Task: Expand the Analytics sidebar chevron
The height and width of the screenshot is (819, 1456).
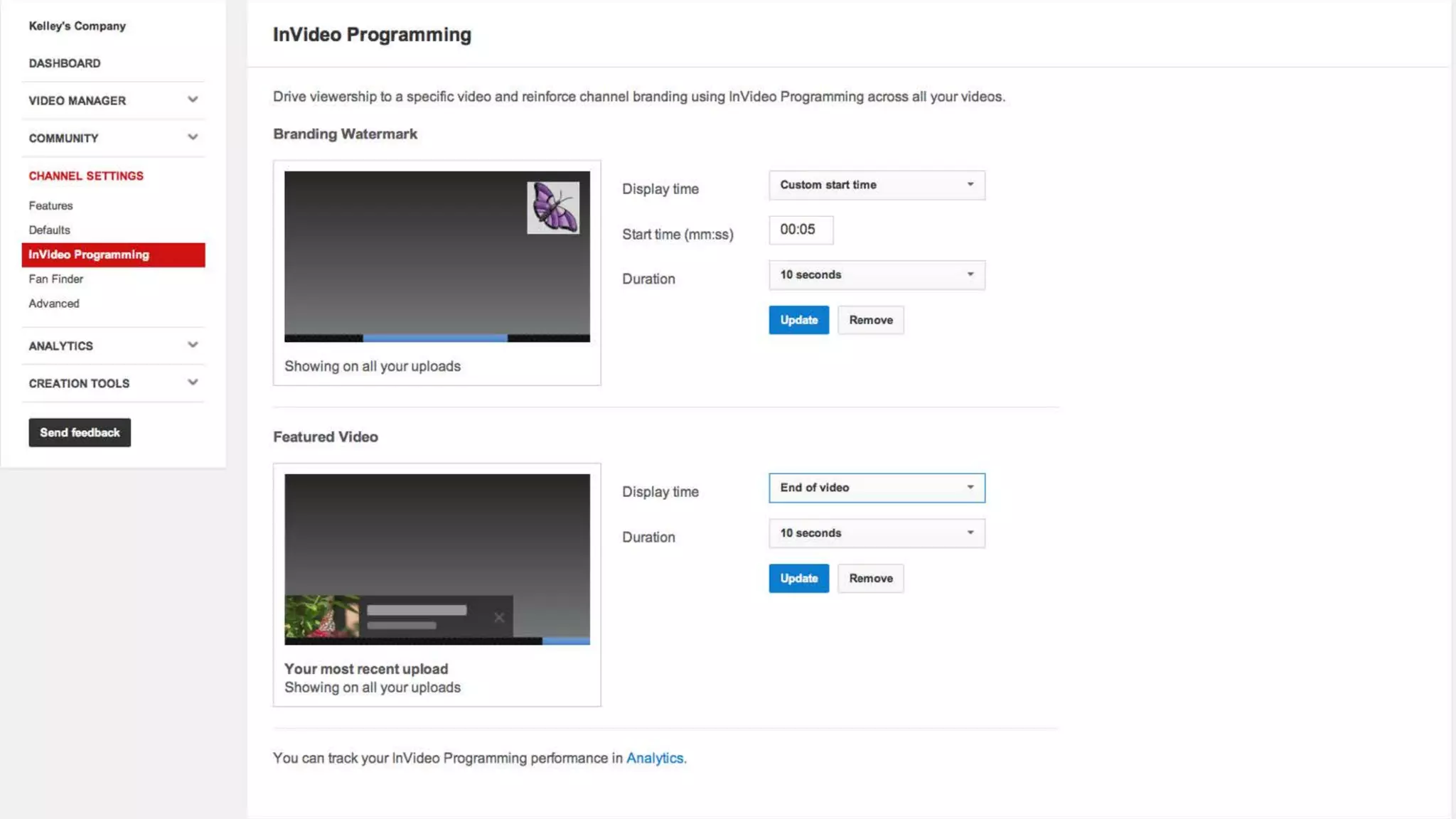Action: pos(192,345)
